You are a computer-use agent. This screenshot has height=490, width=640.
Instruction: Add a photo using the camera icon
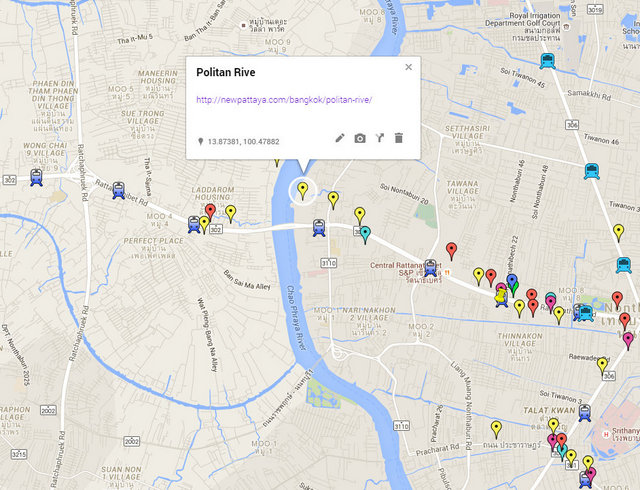click(360, 138)
